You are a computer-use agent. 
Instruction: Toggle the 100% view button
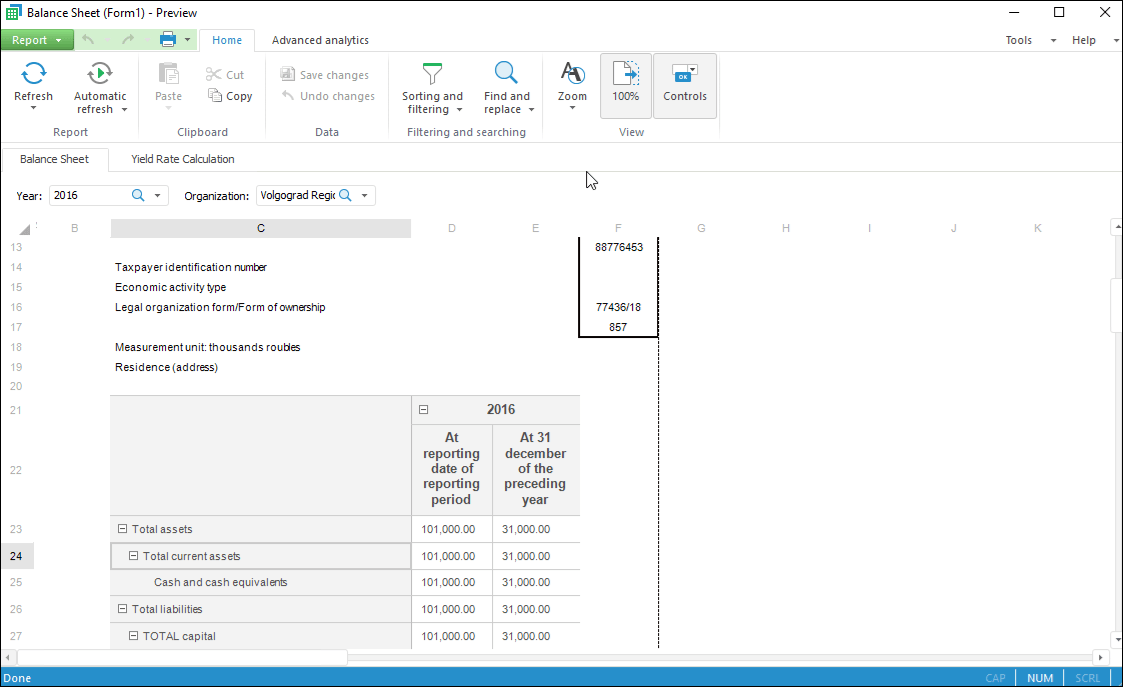(626, 84)
